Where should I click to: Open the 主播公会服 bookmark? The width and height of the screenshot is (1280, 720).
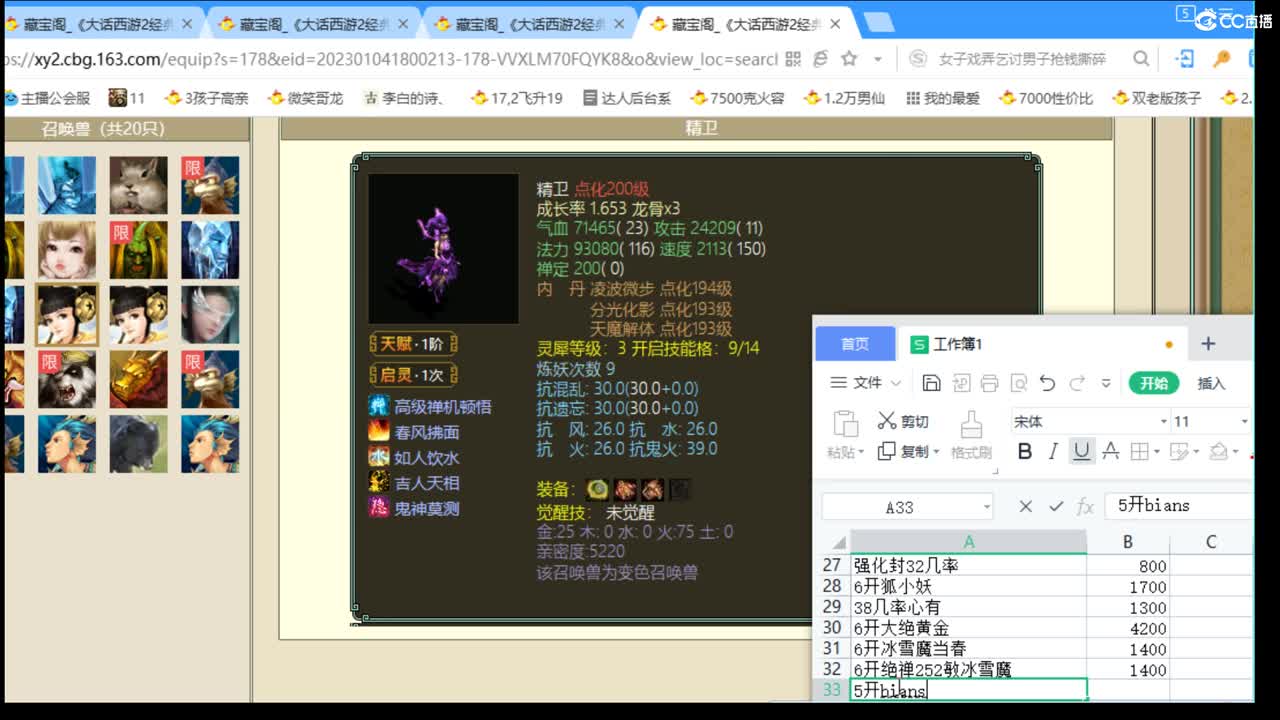47,98
